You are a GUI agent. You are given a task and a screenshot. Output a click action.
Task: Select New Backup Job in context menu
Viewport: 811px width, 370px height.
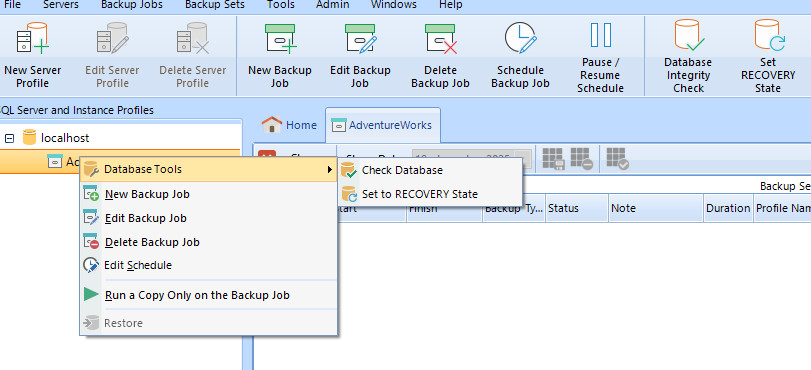(x=208, y=194)
